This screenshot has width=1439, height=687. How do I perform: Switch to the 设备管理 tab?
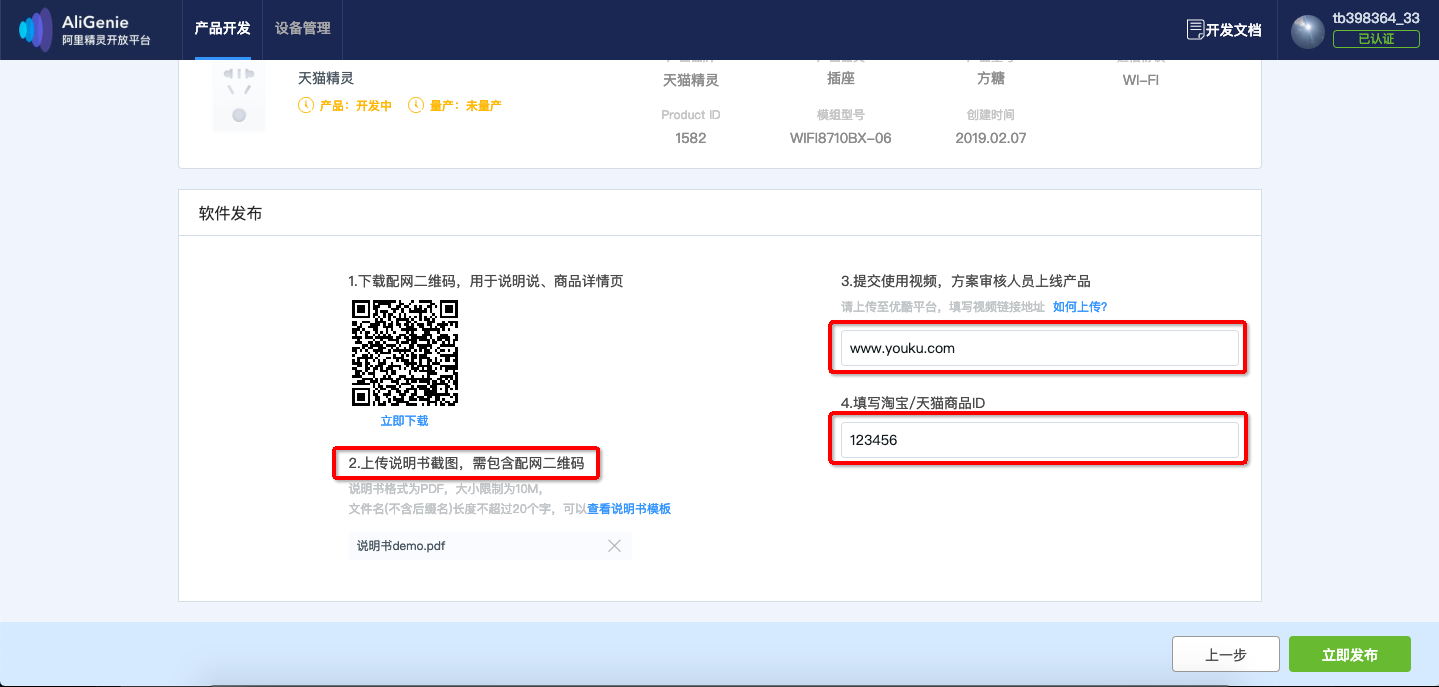pyautogui.click(x=303, y=29)
